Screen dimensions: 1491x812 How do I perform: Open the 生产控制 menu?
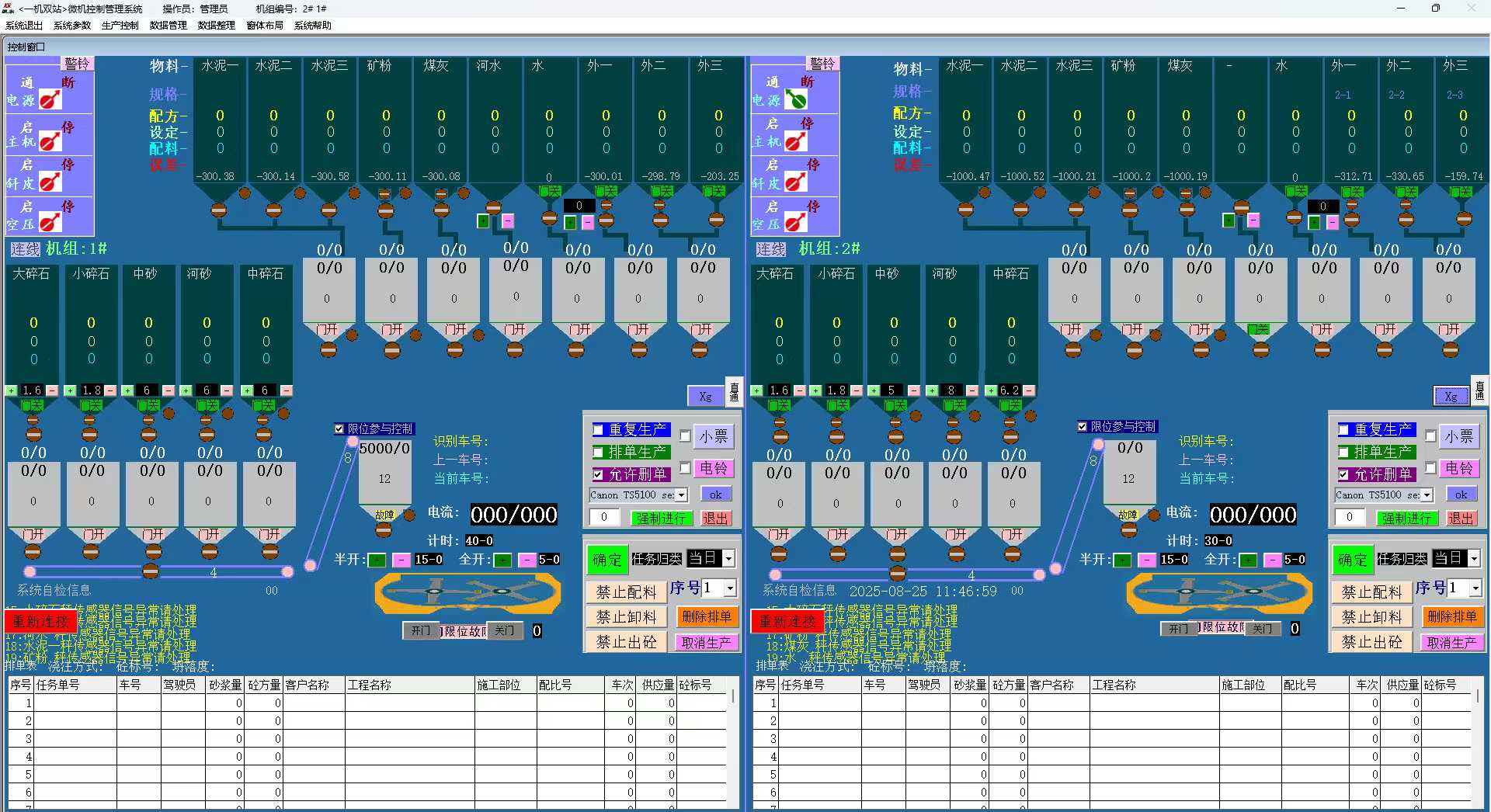coord(120,26)
